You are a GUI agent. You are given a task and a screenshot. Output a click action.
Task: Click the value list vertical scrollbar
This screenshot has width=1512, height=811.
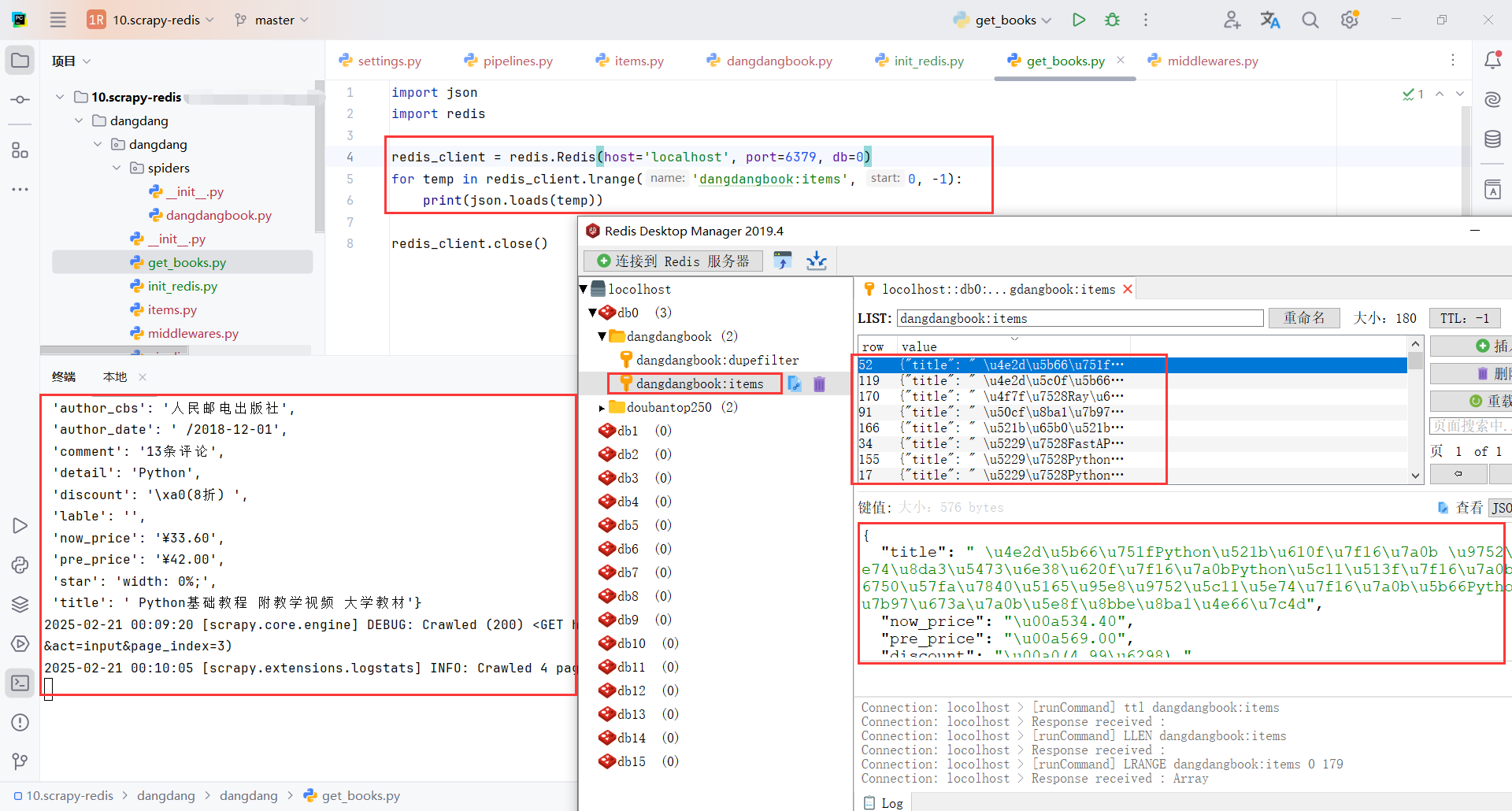1415,409
